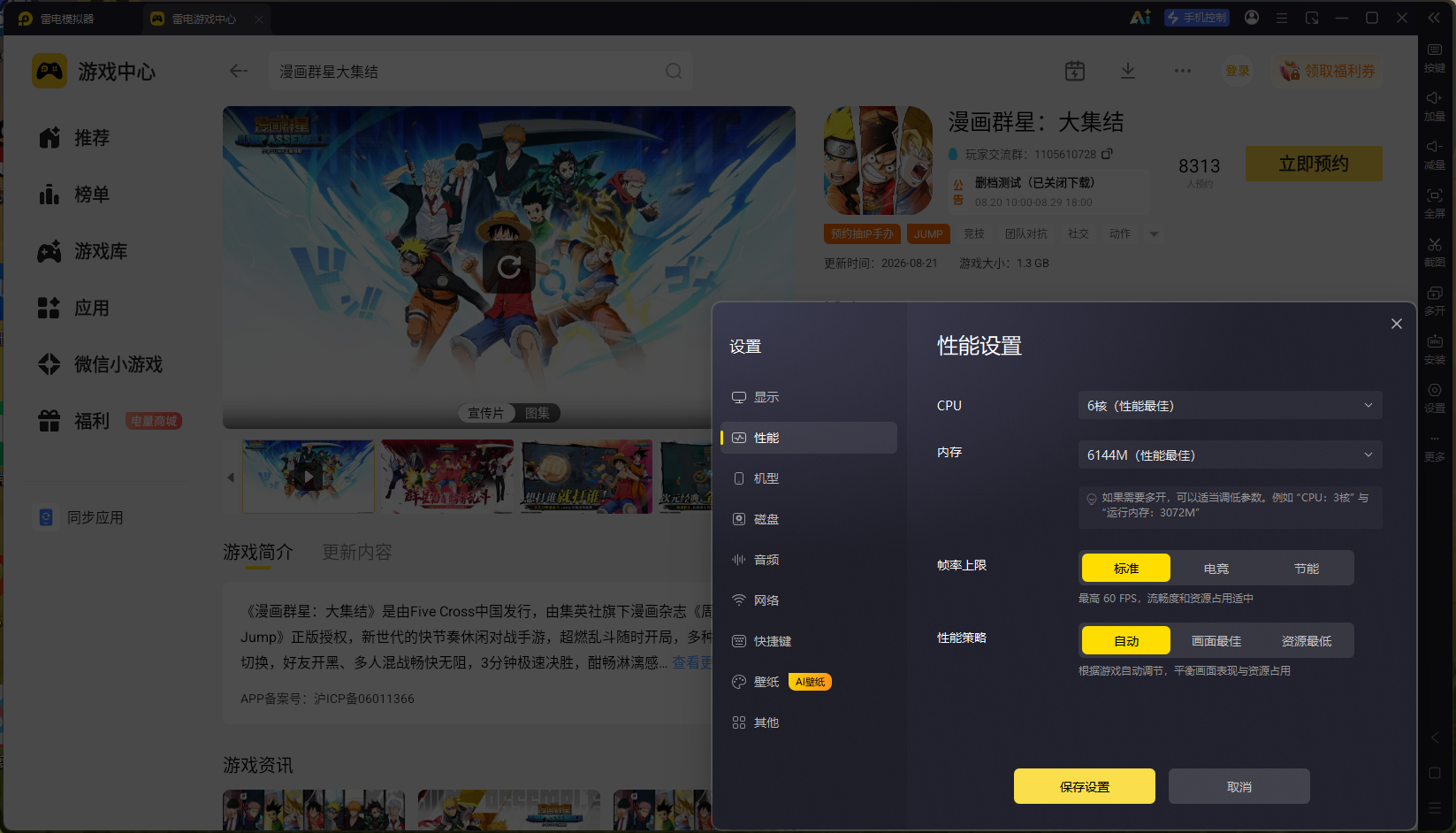1456x833 pixels.
Task: Copy the player group number 1105610728
Action: pos(1107,154)
